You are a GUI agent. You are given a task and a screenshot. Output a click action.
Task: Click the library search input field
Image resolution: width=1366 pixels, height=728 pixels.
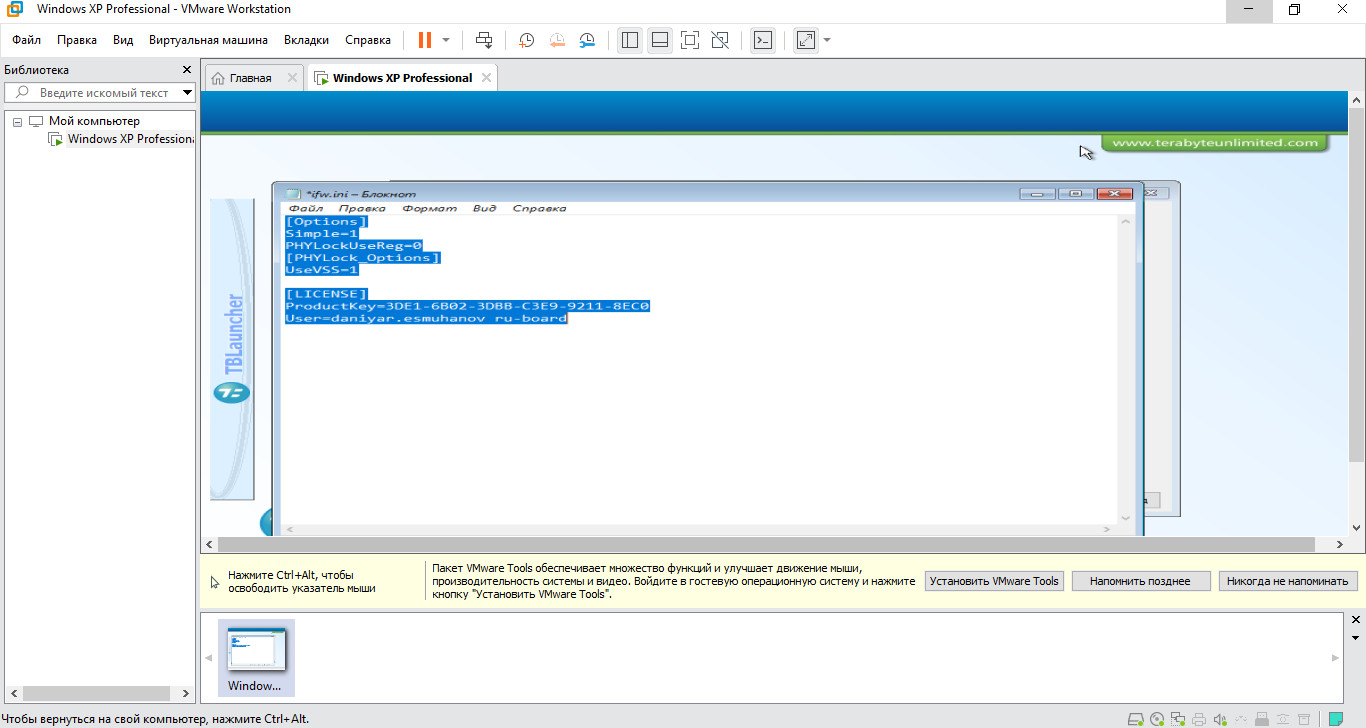pyautogui.click(x=100, y=93)
